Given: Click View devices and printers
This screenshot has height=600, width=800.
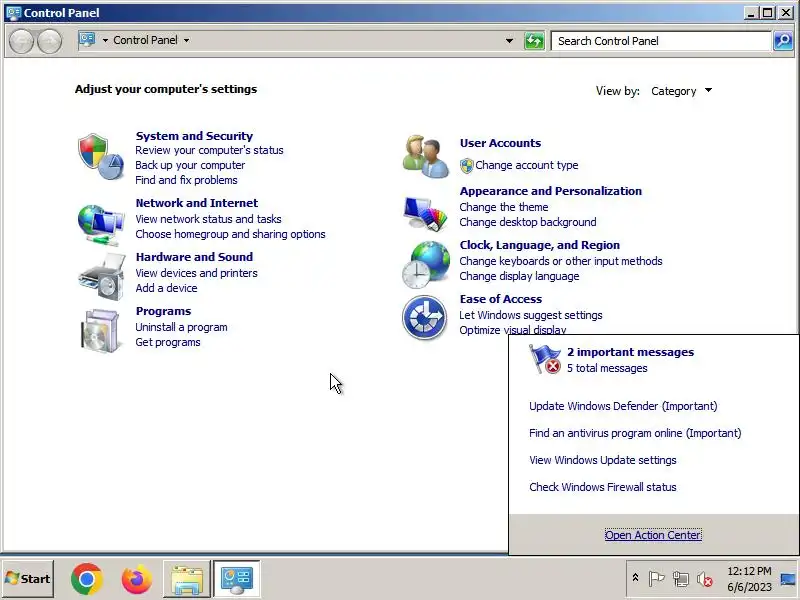Looking at the screenshot, I should (x=196, y=273).
